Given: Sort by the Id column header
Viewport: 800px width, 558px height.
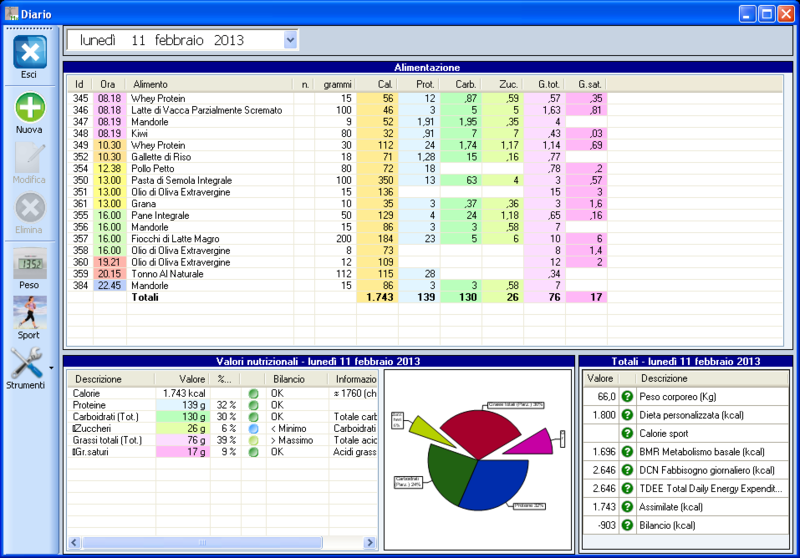Looking at the screenshot, I should pos(80,84).
